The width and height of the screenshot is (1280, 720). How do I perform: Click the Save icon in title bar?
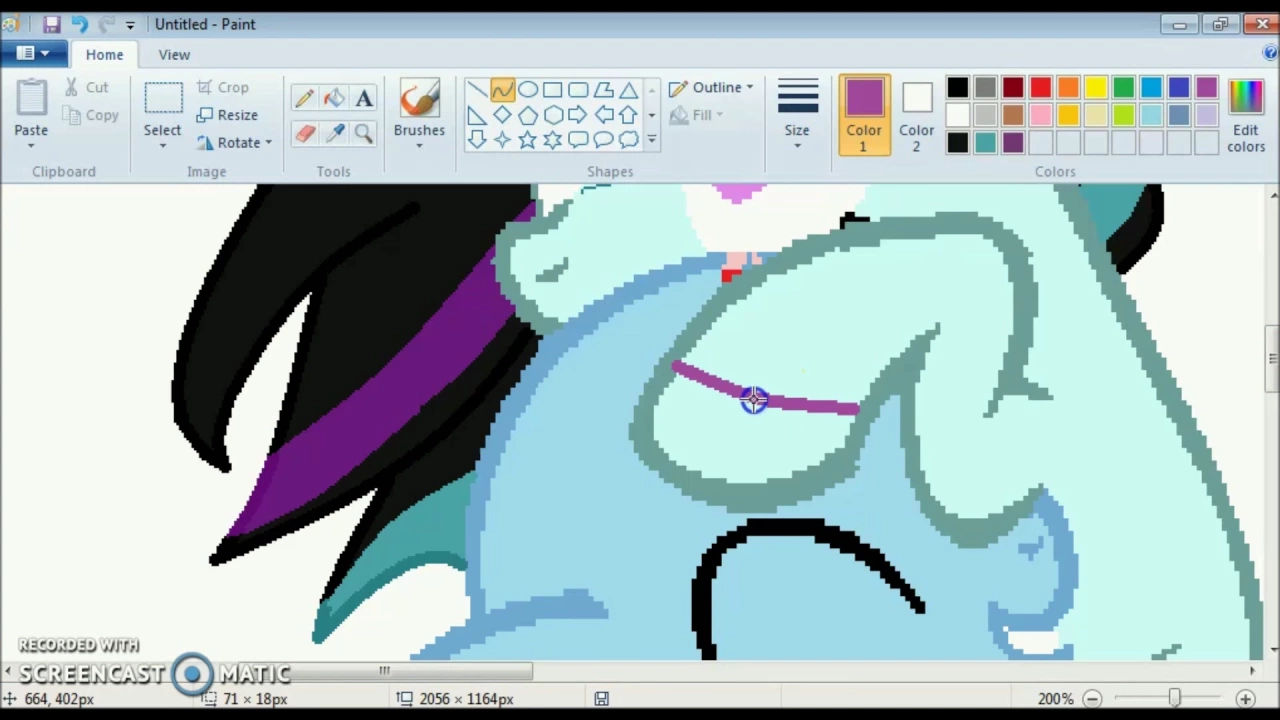[x=51, y=24]
